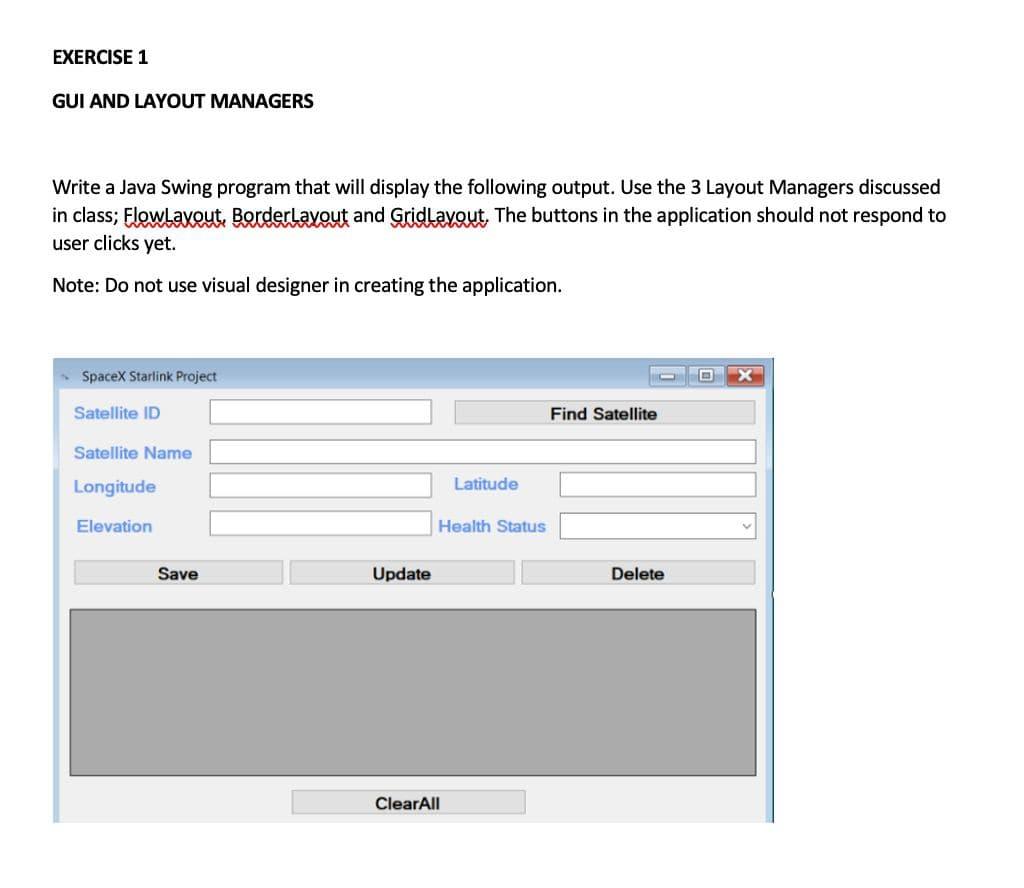1024x888 pixels.
Task: Click the Delete button
Action: point(638,573)
